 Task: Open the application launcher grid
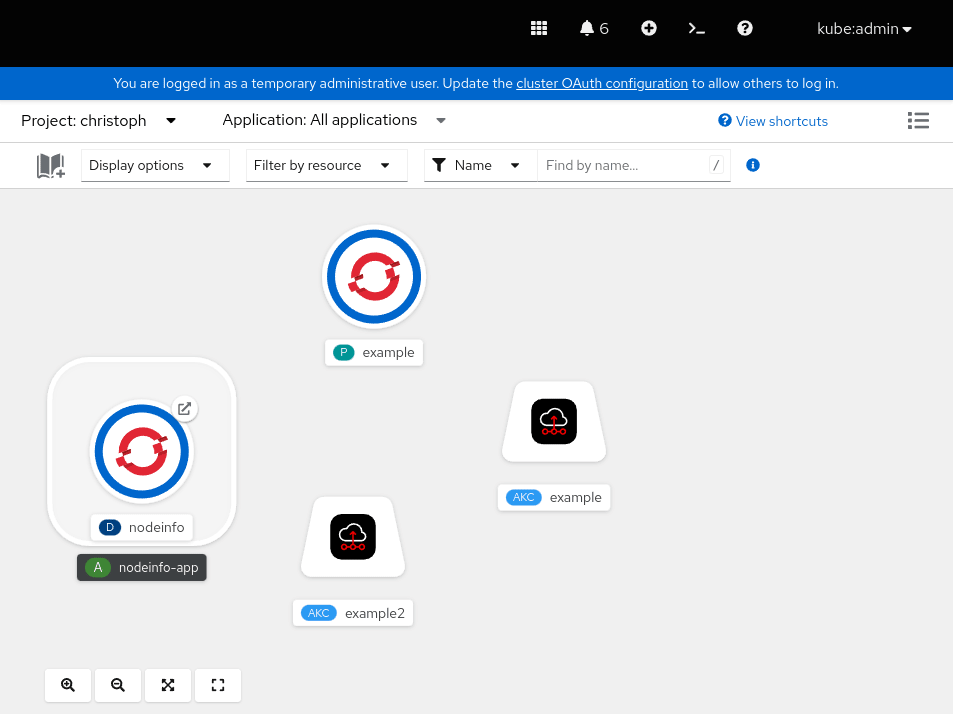coord(538,29)
